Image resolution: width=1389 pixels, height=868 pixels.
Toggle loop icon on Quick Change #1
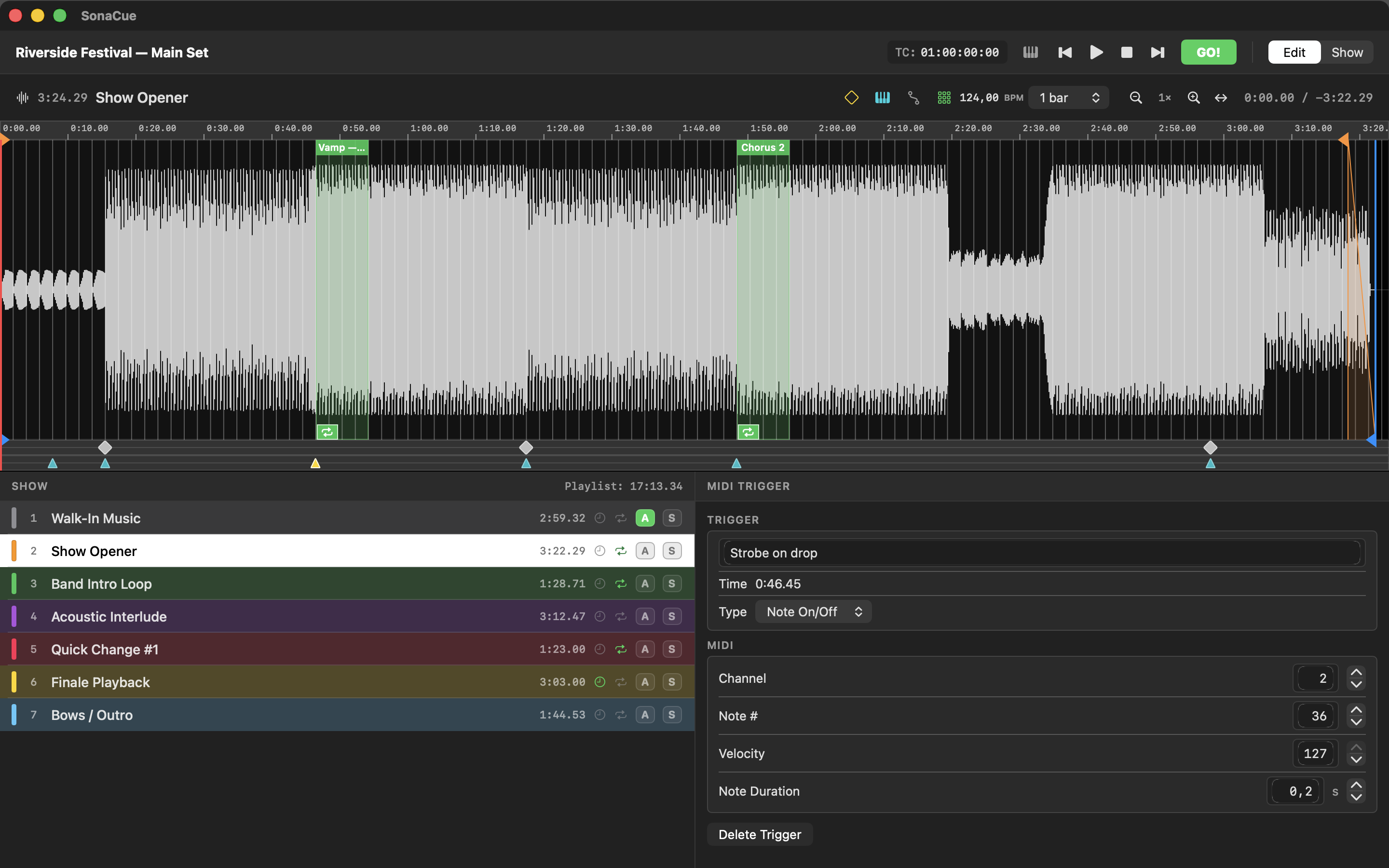pos(621,649)
